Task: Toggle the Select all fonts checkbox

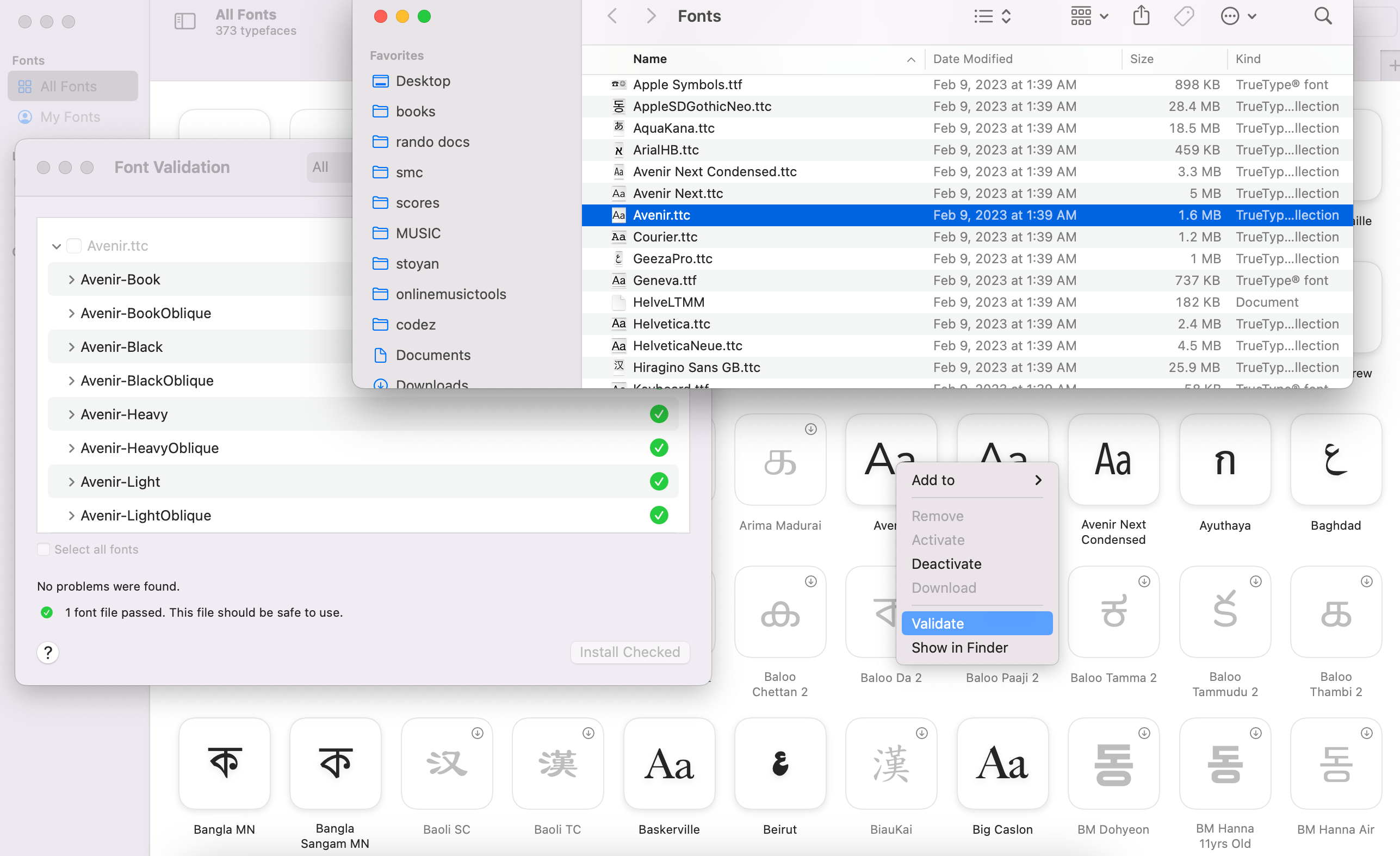Action: [x=42, y=549]
